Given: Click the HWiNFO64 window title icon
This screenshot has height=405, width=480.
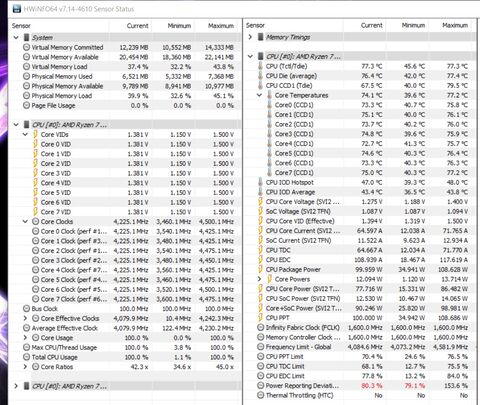Looking at the screenshot, I should (x=16, y=9).
